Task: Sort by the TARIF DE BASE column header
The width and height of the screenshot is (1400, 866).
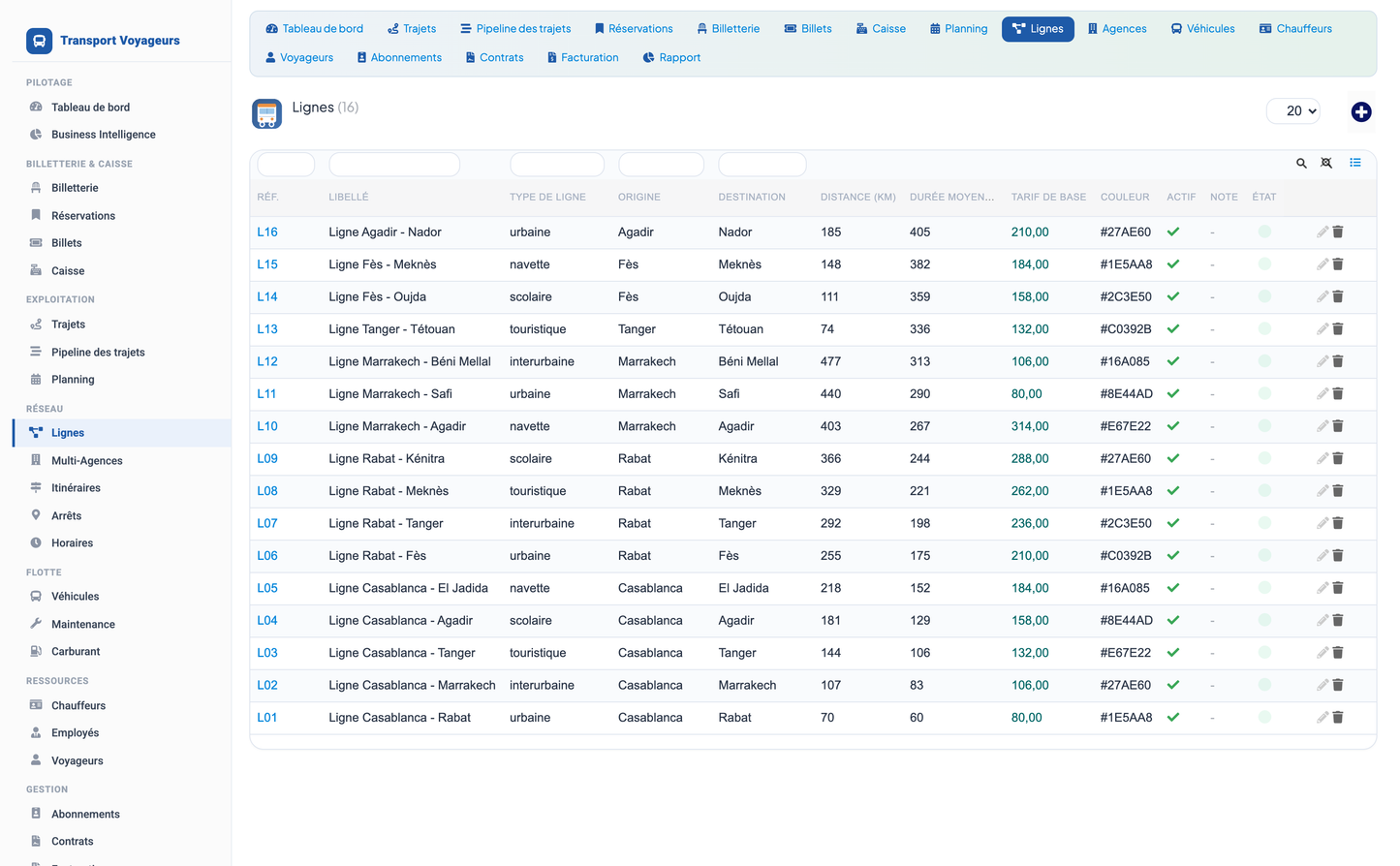Action: tap(1048, 197)
